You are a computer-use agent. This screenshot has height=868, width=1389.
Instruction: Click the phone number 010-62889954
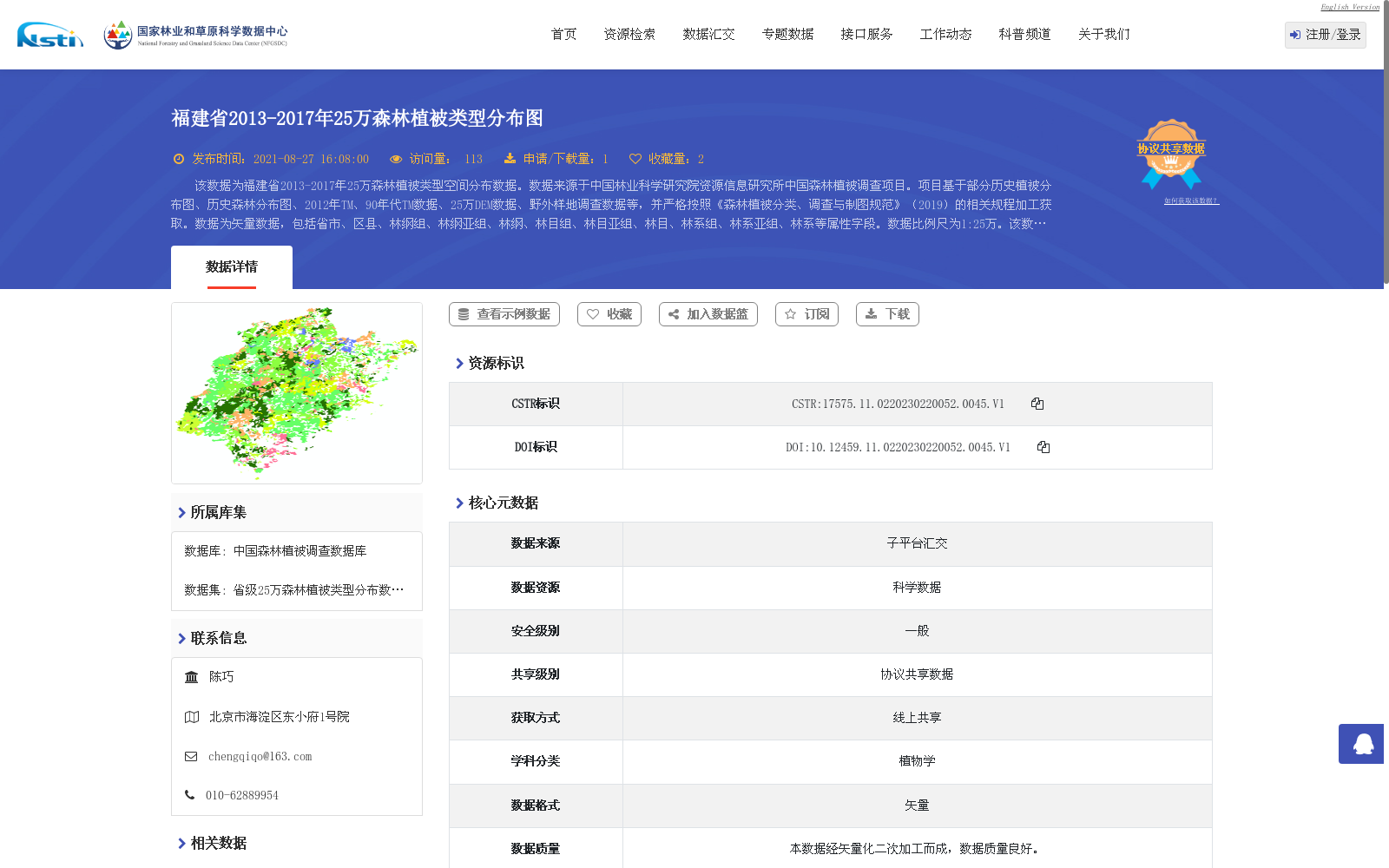pos(242,795)
